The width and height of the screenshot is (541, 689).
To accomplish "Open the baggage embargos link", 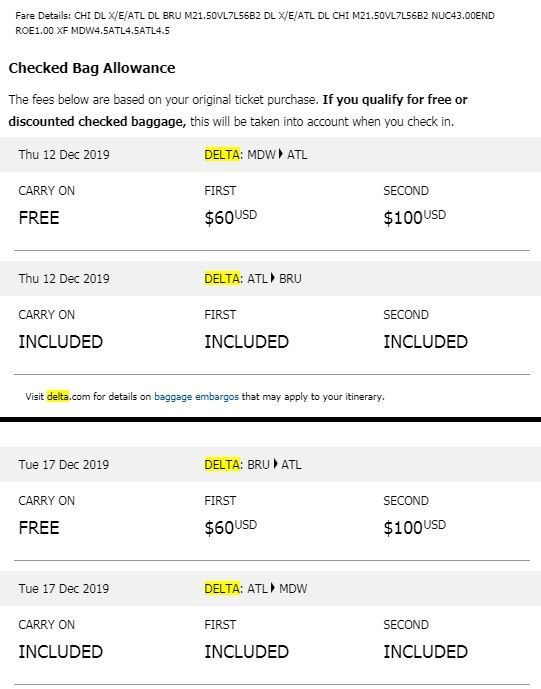I will point(196,397).
